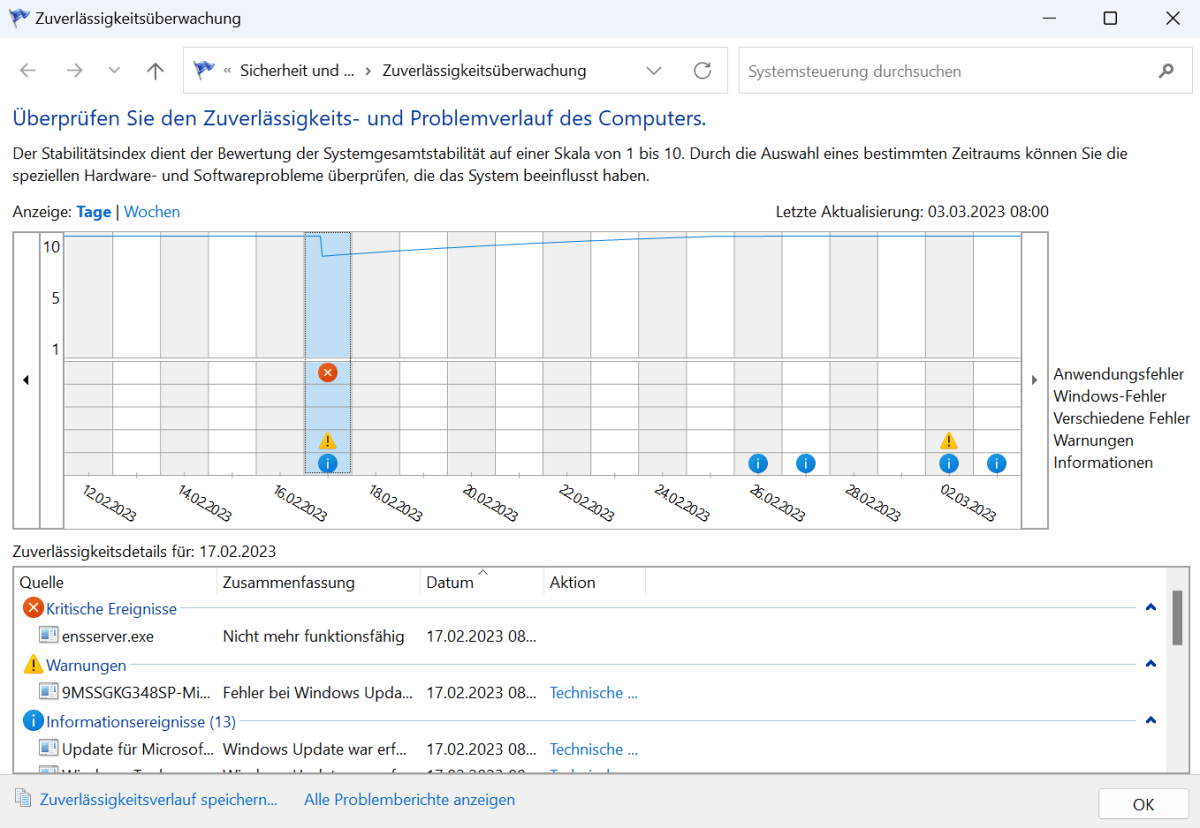
Task: Click Kritische Ereignisse group label
Action: 111,608
